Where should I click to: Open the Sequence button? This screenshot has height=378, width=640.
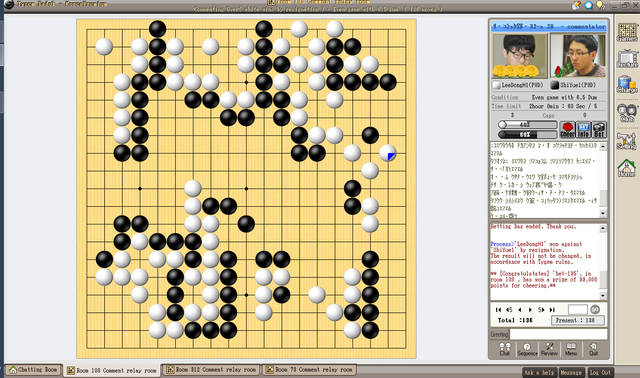(x=527, y=349)
